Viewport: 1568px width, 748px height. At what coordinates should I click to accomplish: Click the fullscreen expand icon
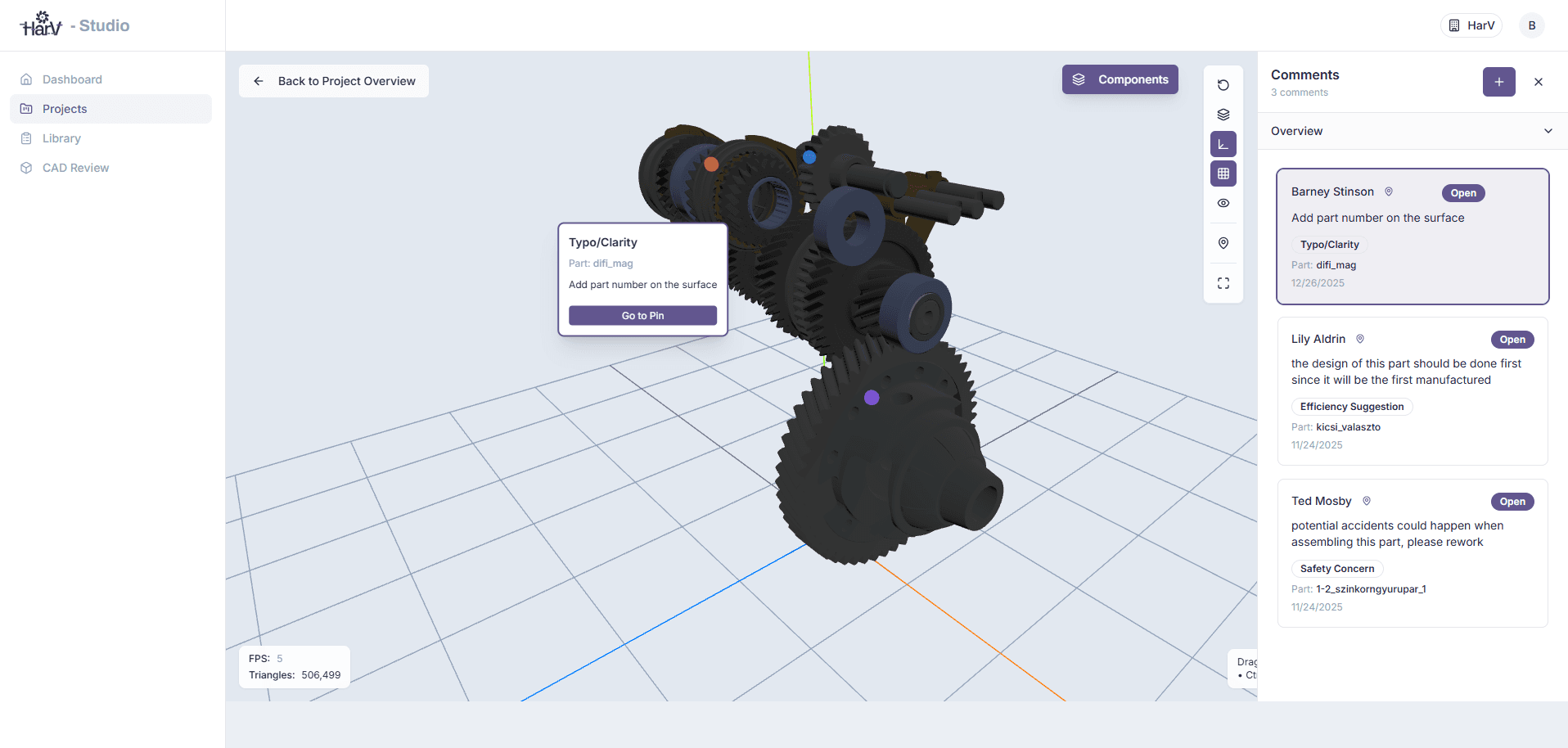(1223, 283)
